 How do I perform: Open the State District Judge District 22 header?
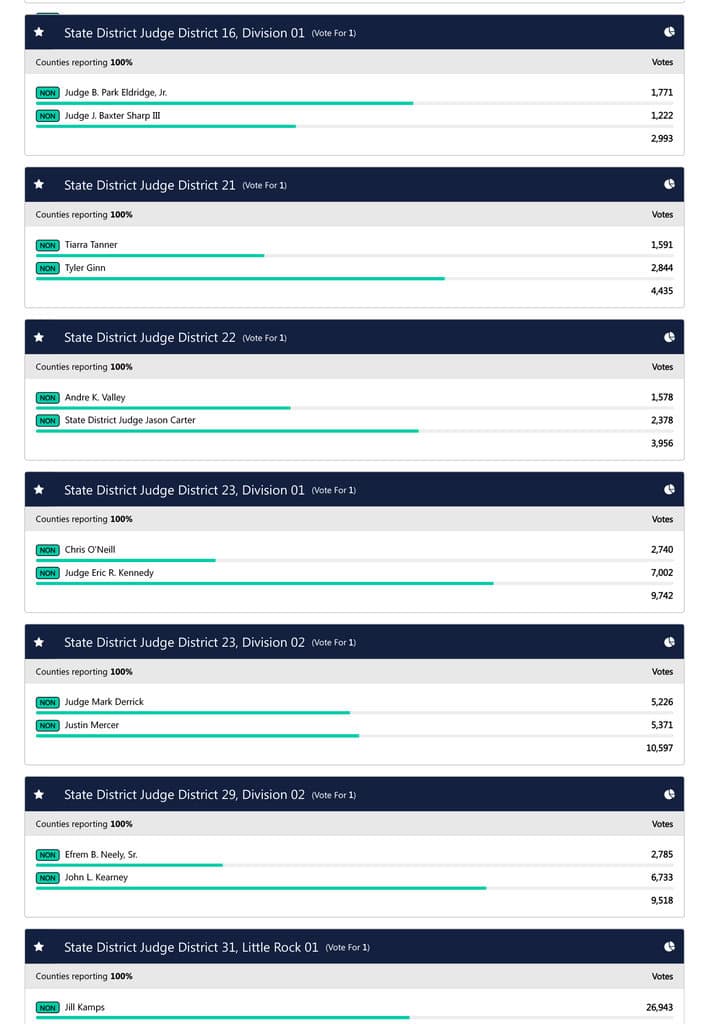click(x=150, y=337)
